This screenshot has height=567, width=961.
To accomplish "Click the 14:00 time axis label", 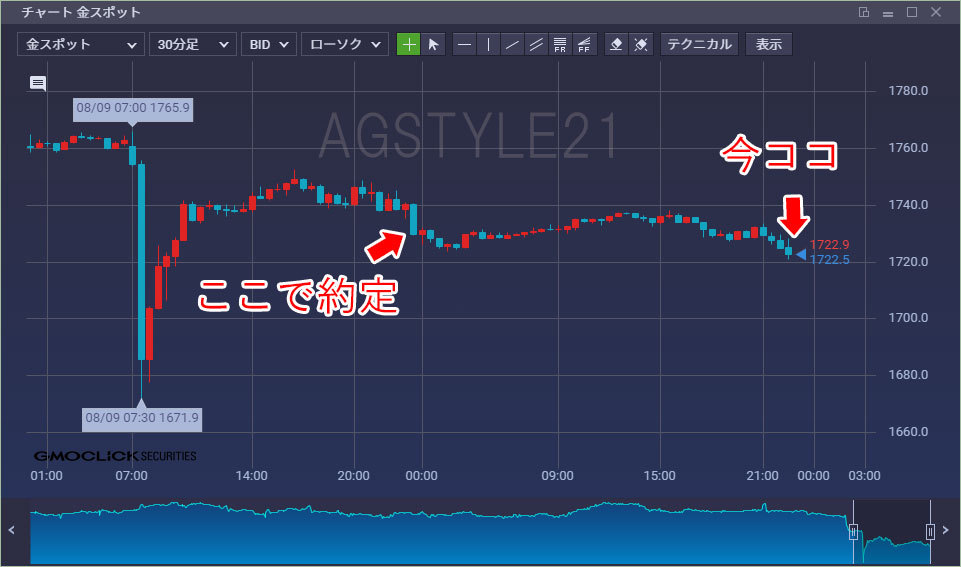I will tap(252, 476).
